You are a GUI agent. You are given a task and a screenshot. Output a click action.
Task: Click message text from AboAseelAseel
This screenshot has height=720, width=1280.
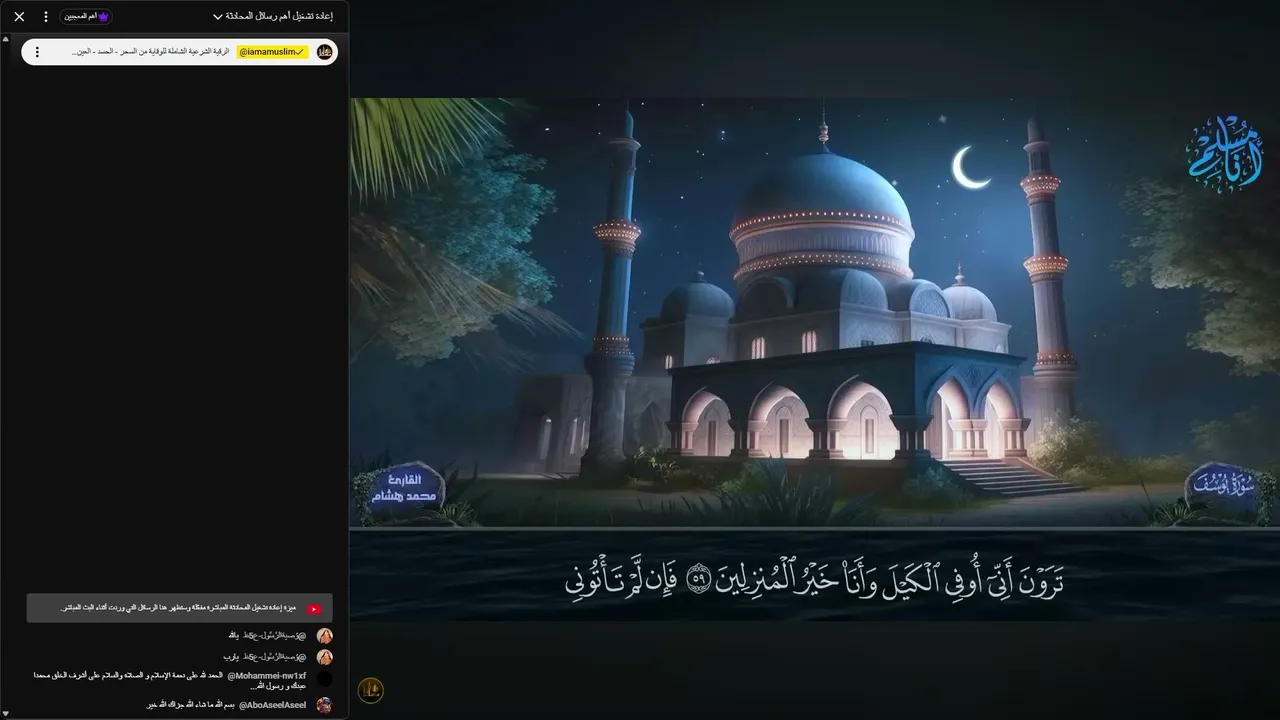pos(189,704)
